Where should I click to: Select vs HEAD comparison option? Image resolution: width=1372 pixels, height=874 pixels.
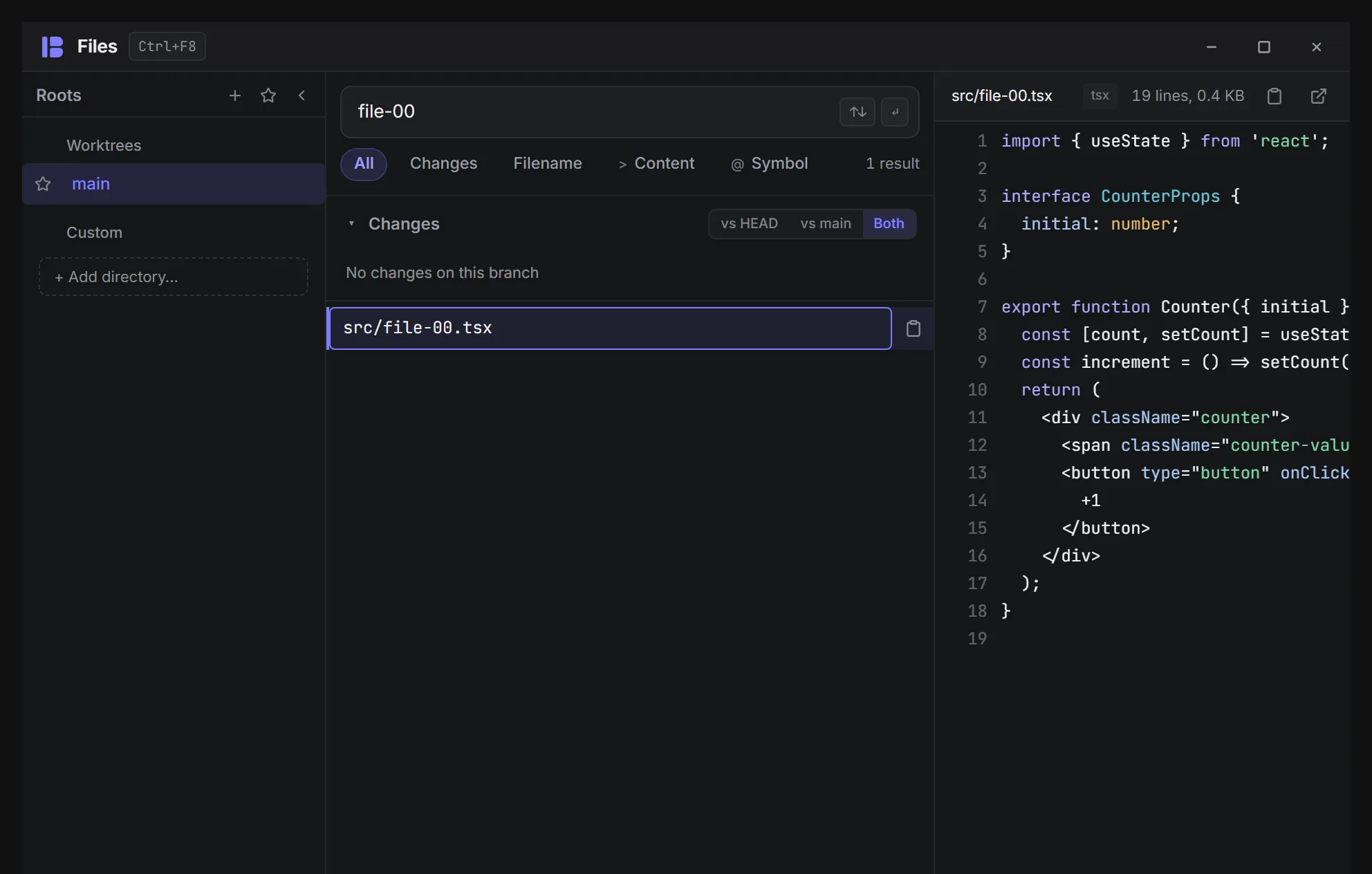tap(749, 224)
